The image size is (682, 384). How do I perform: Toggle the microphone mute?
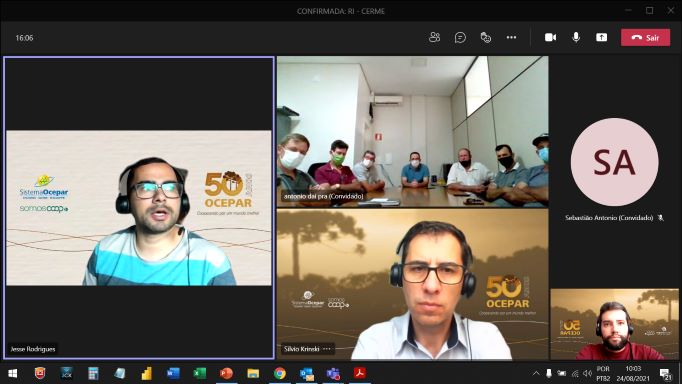point(576,37)
